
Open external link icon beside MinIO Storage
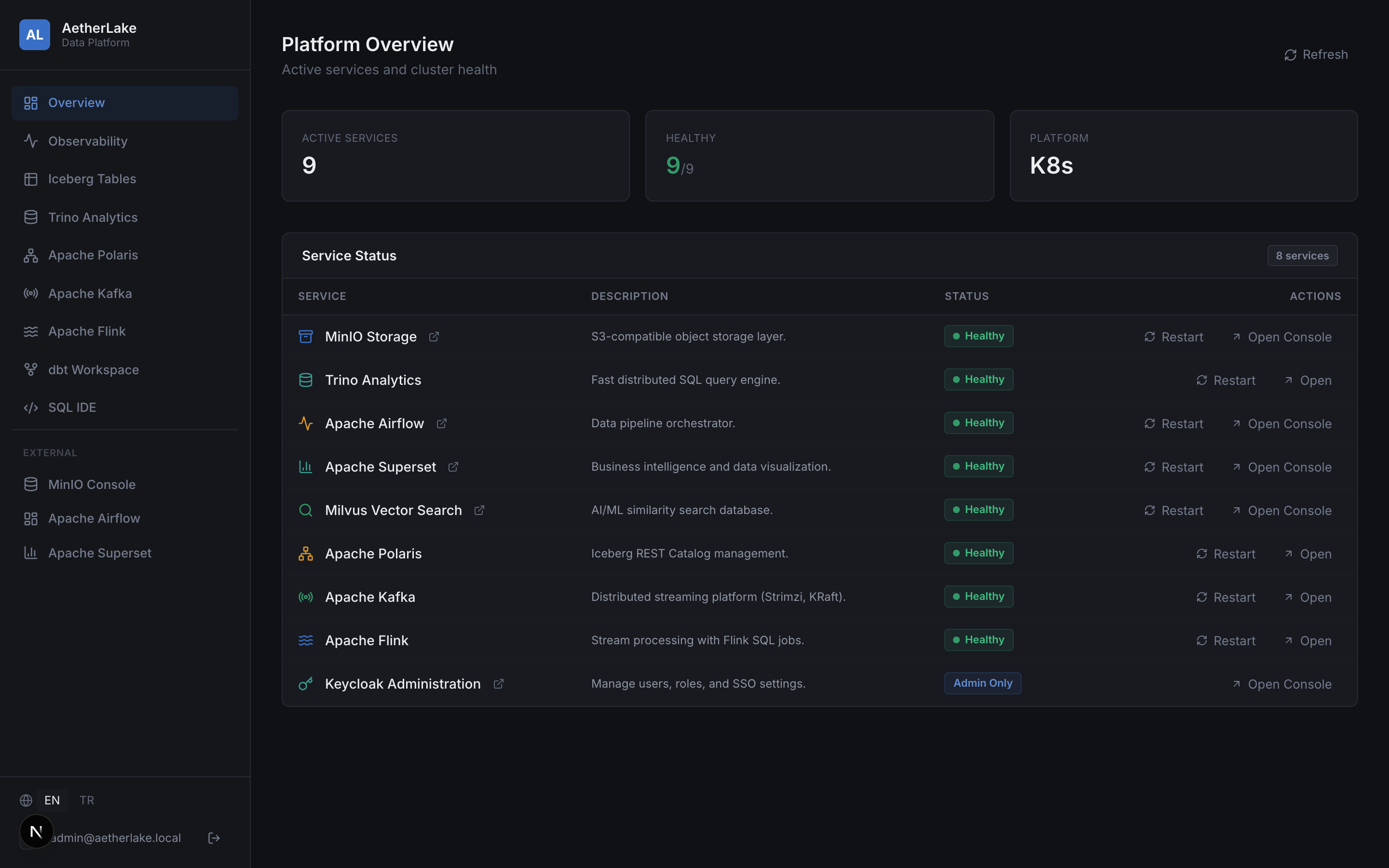pos(434,337)
